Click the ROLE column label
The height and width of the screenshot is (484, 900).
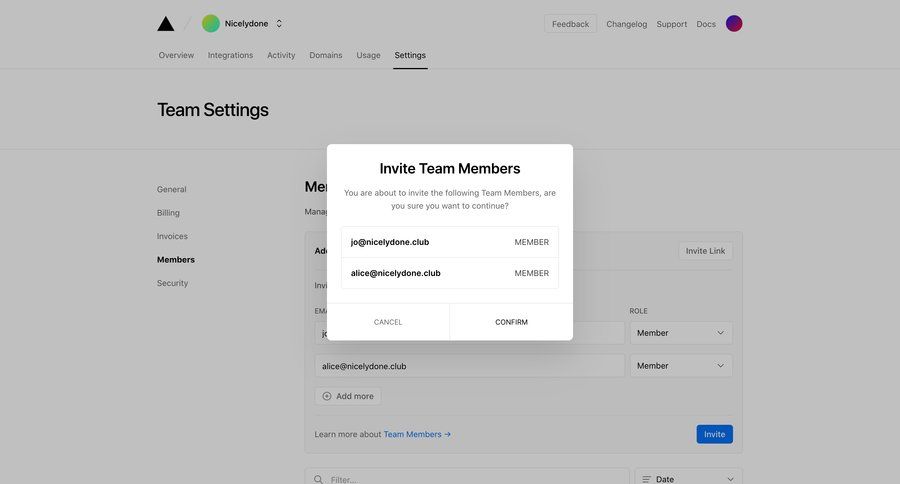tap(638, 311)
